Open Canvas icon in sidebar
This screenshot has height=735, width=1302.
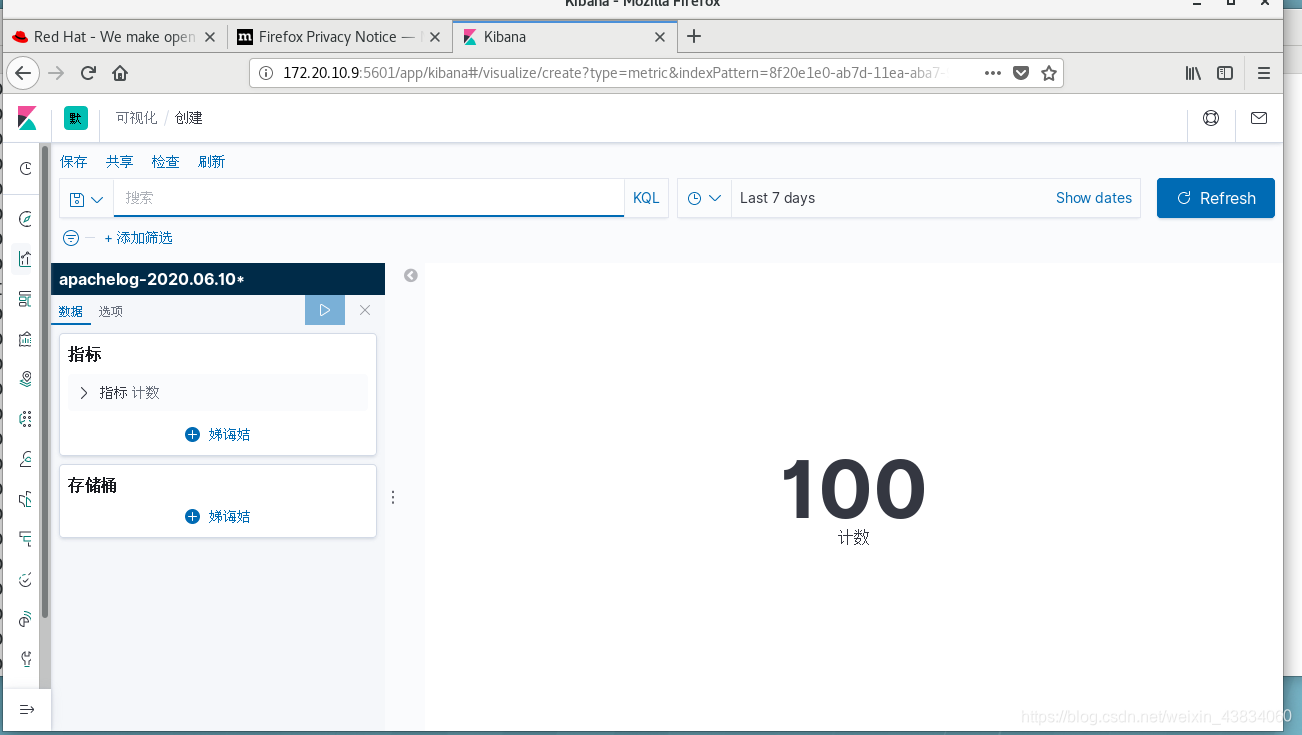(x=26, y=339)
